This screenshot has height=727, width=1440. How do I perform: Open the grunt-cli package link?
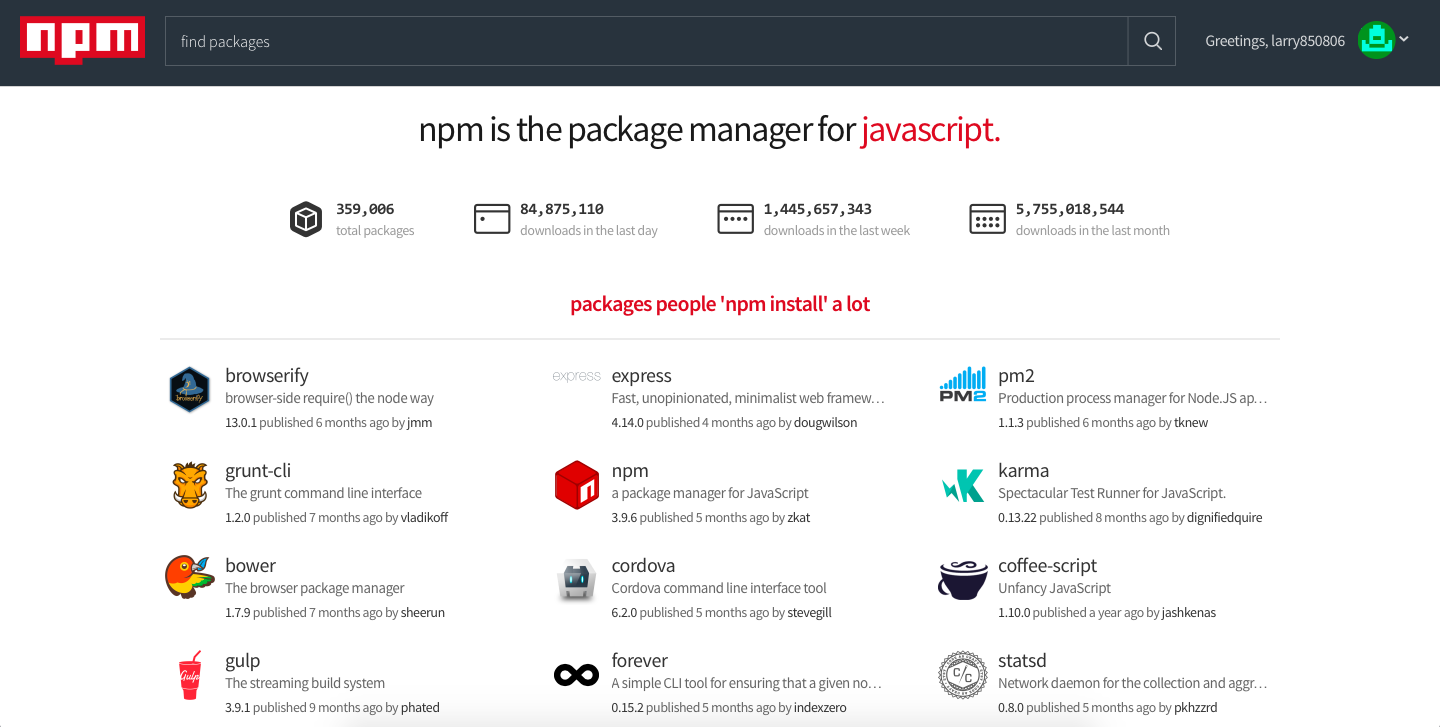click(x=258, y=471)
